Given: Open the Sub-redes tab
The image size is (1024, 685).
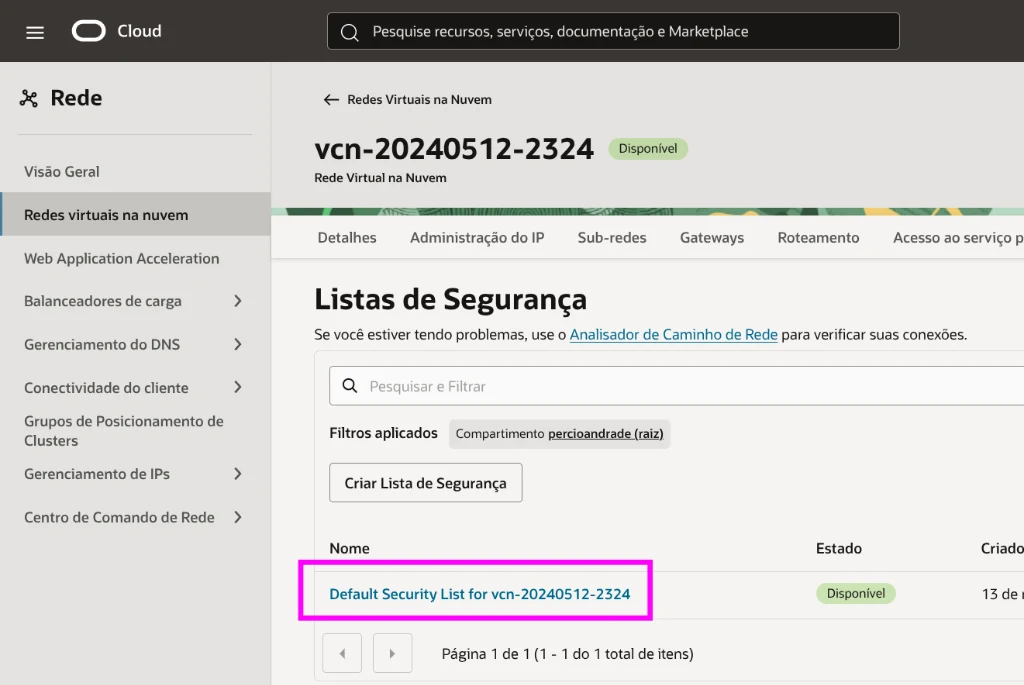Looking at the screenshot, I should (612, 238).
